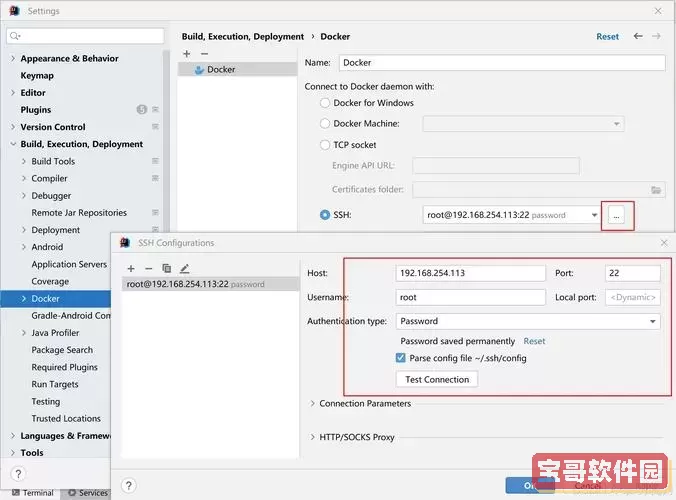This screenshot has width=676, height=500.
Task: Expand HTTP/SOCKS Proxy section
Action: point(312,437)
